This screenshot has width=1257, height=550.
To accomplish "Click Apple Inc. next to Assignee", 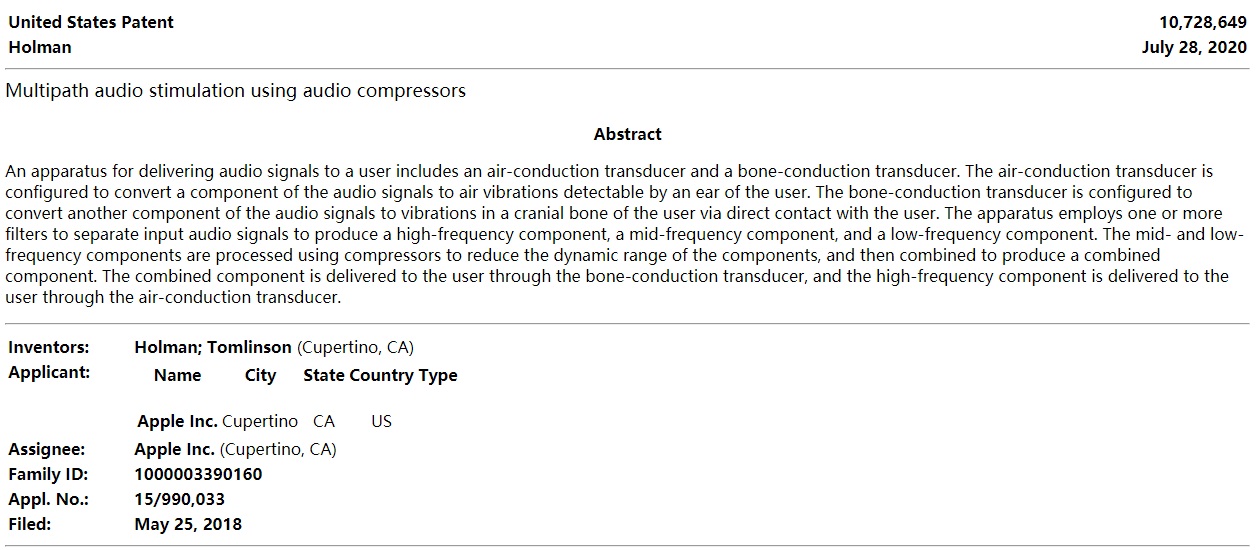I will 174,449.
